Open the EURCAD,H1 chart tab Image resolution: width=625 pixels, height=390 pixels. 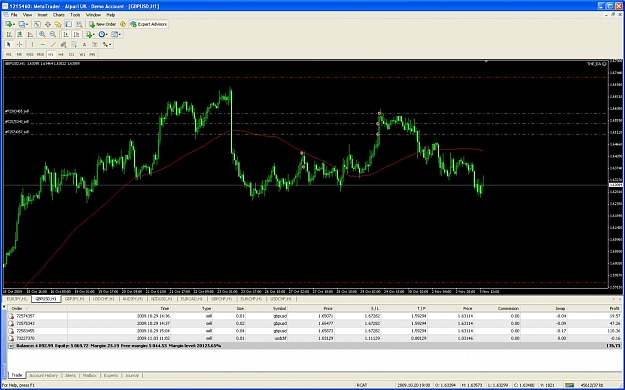(191, 299)
